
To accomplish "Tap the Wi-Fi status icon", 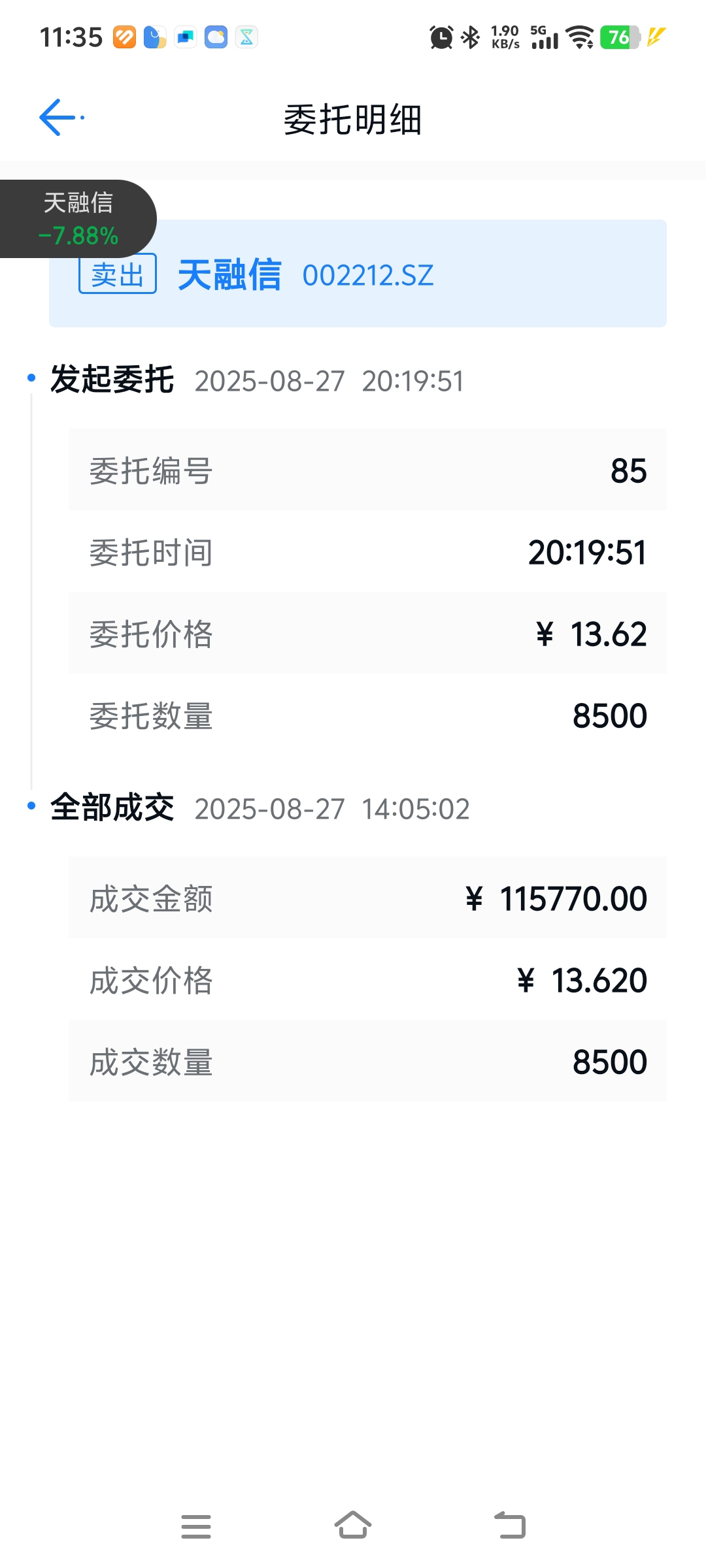I will (x=580, y=37).
